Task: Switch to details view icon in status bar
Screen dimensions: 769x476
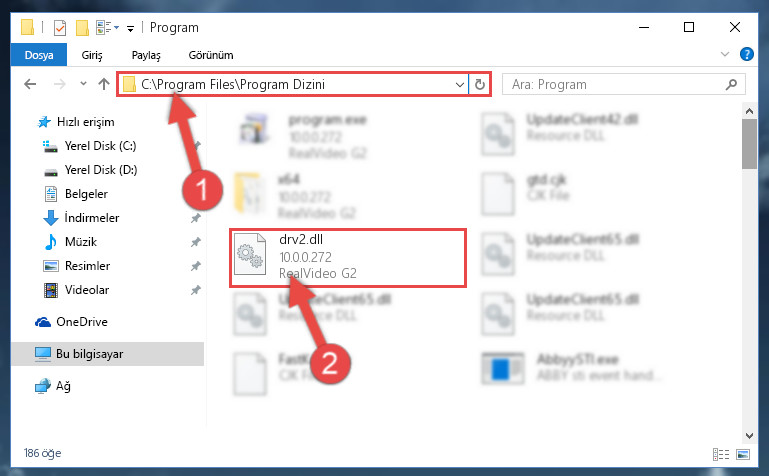Action: (x=720, y=454)
